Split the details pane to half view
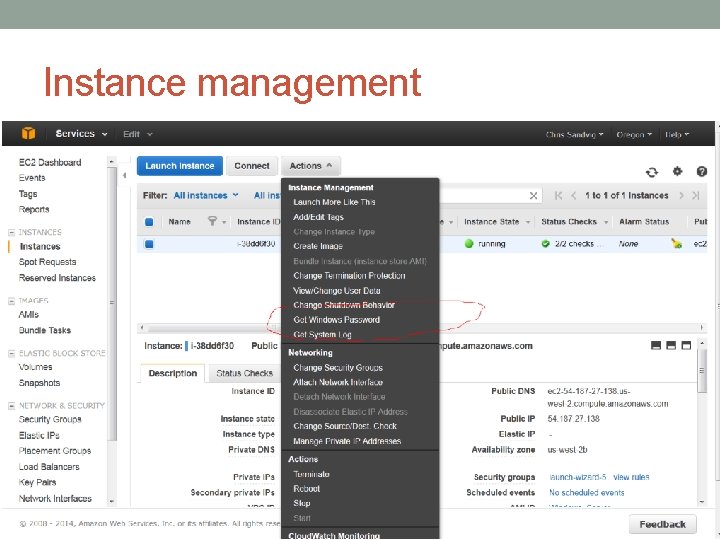Viewport: 720px width, 540px height. tap(671, 345)
